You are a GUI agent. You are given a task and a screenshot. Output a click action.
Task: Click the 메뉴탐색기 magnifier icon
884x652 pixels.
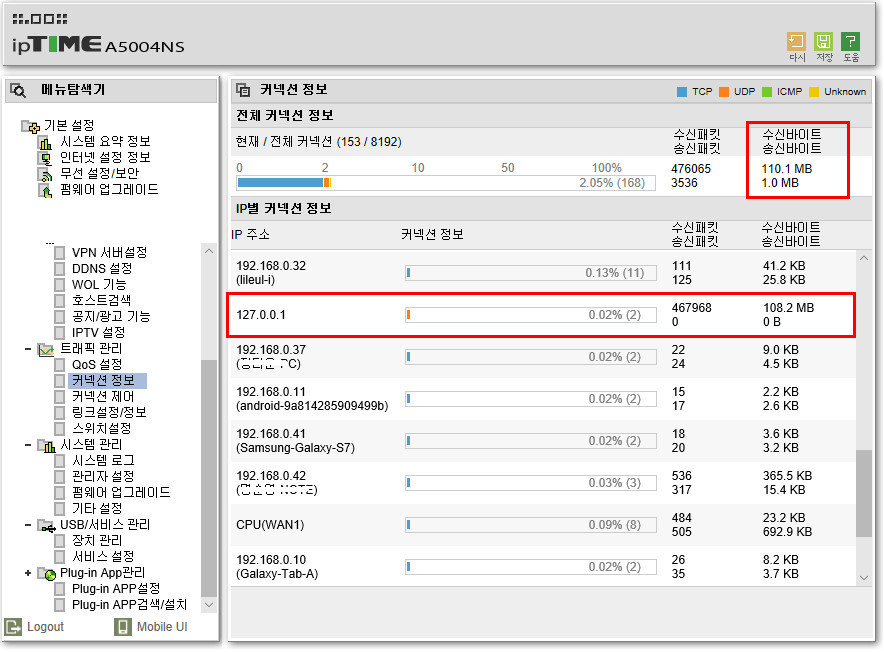pyautogui.click(x=18, y=90)
